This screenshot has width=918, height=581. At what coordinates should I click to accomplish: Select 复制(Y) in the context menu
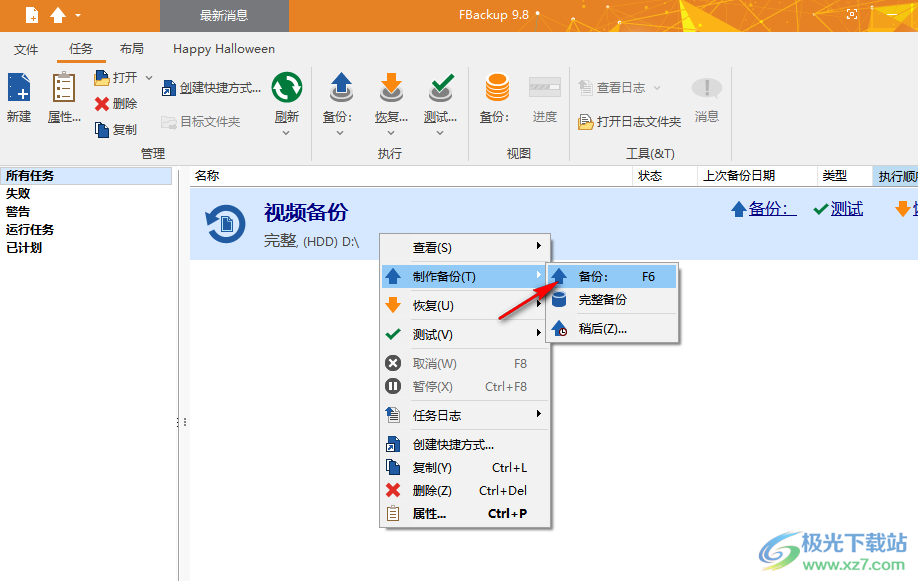[465, 468]
